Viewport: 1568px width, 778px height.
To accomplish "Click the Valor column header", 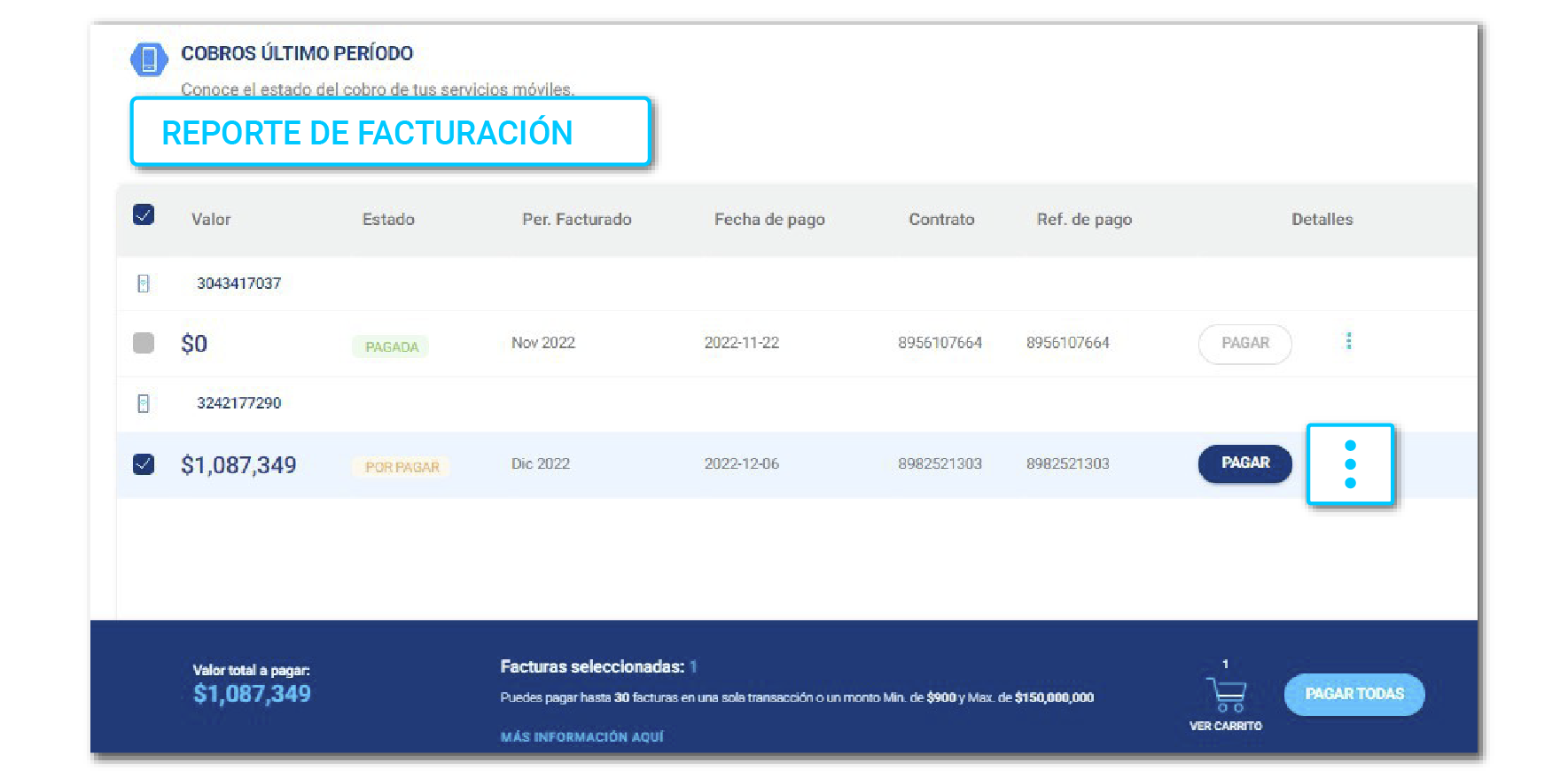I will 211,219.
